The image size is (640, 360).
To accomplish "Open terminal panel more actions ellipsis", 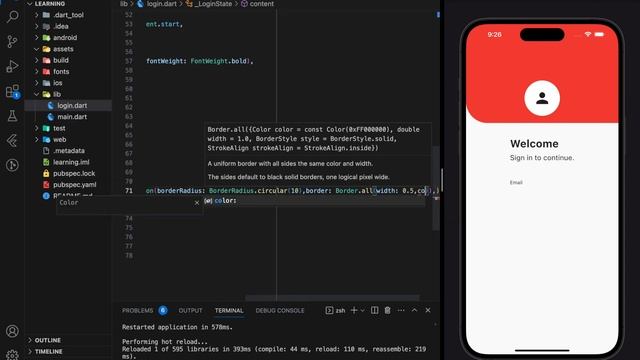I will point(401,310).
